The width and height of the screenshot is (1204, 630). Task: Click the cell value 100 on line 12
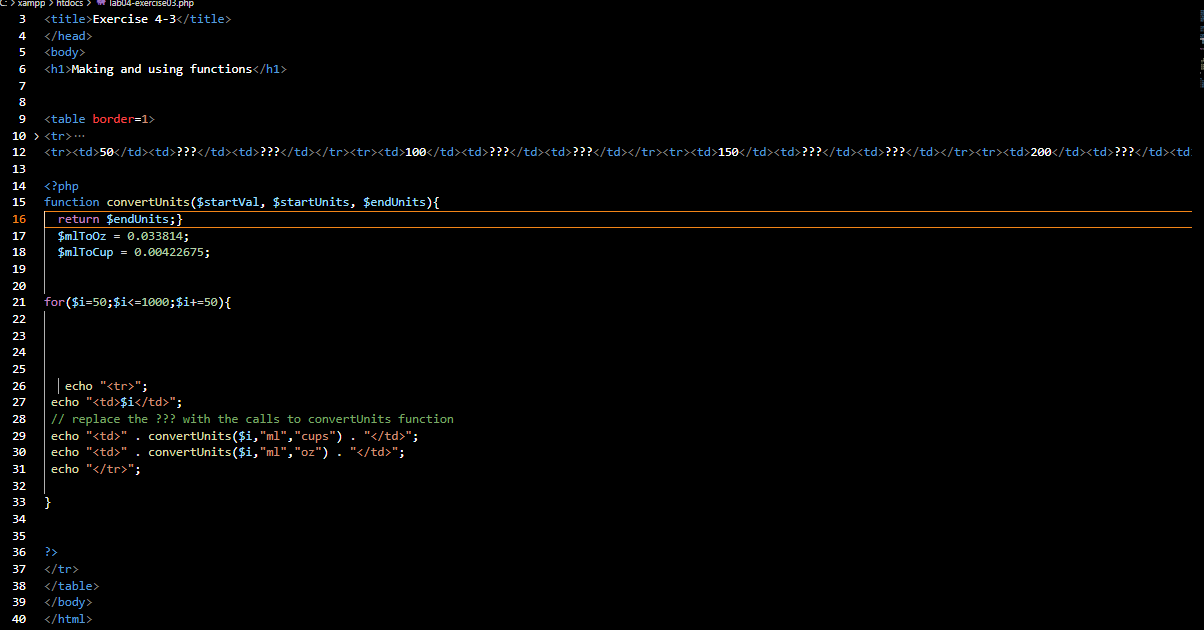coord(416,152)
